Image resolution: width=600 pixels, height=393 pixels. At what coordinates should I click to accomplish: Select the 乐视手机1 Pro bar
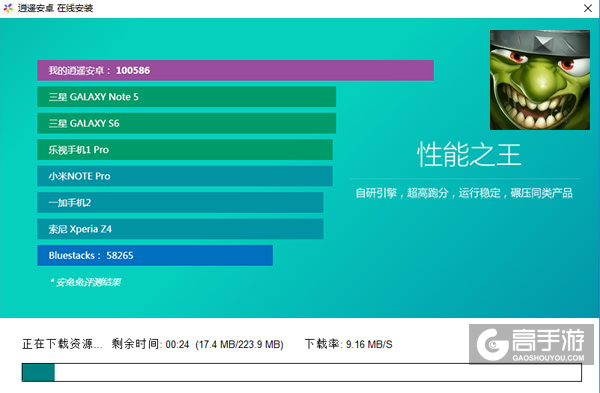click(185, 150)
